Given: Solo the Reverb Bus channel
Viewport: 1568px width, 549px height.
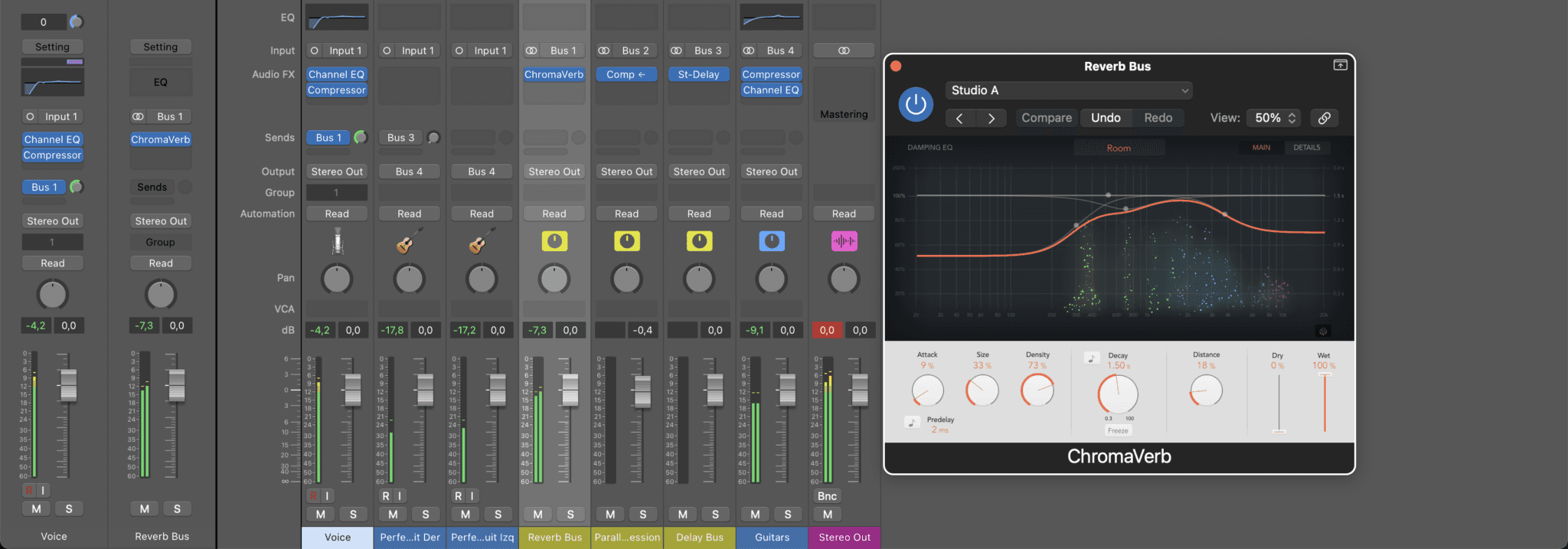Looking at the screenshot, I should [x=570, y=515].
